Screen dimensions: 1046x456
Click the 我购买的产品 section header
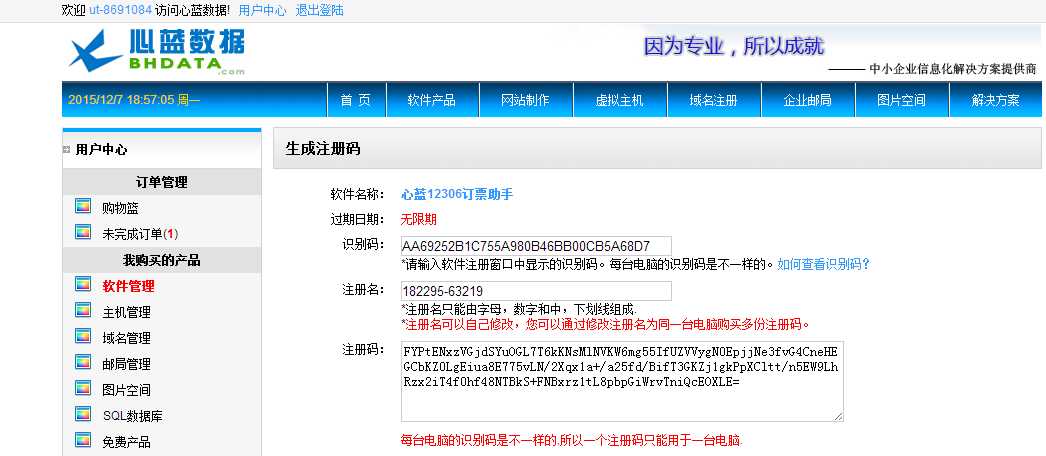(x=161, y=260)
